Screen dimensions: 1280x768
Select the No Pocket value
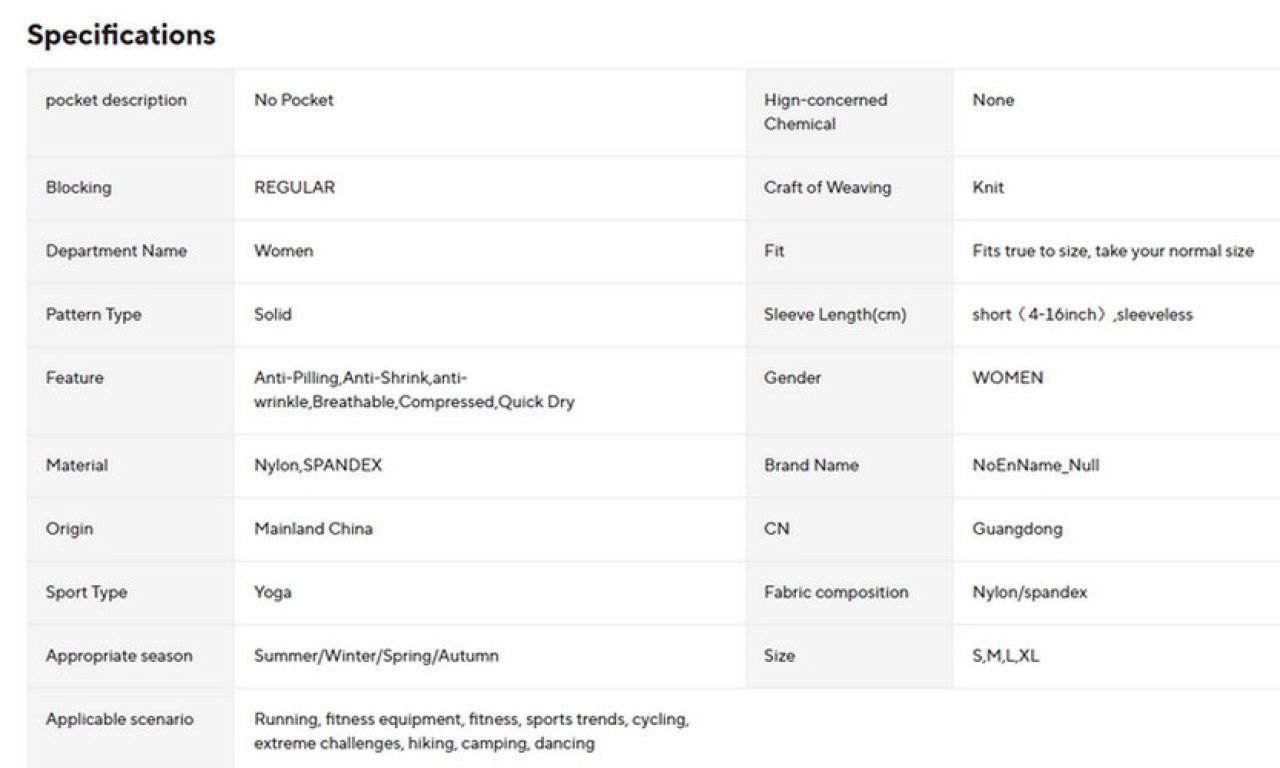pos(294,100)
